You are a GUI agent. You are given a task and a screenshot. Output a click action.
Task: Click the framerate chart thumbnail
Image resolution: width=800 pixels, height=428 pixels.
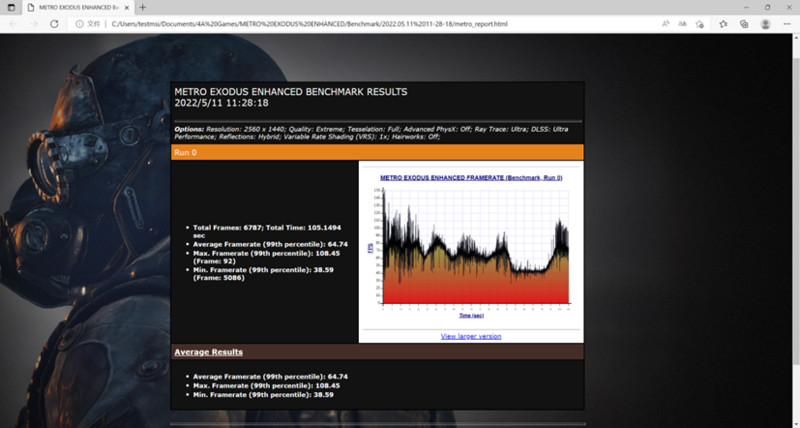(470, 245)
